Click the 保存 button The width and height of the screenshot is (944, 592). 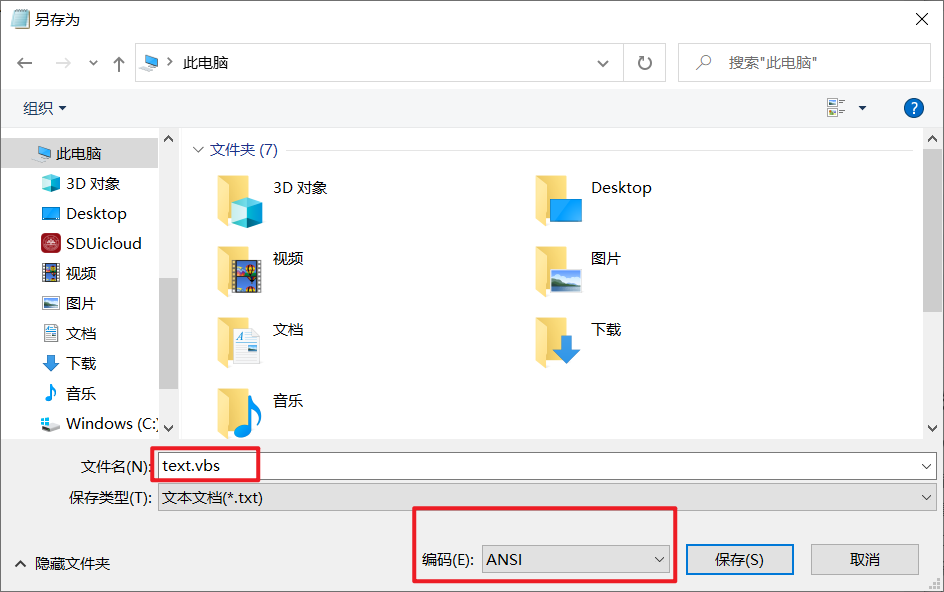pos(739,559)
